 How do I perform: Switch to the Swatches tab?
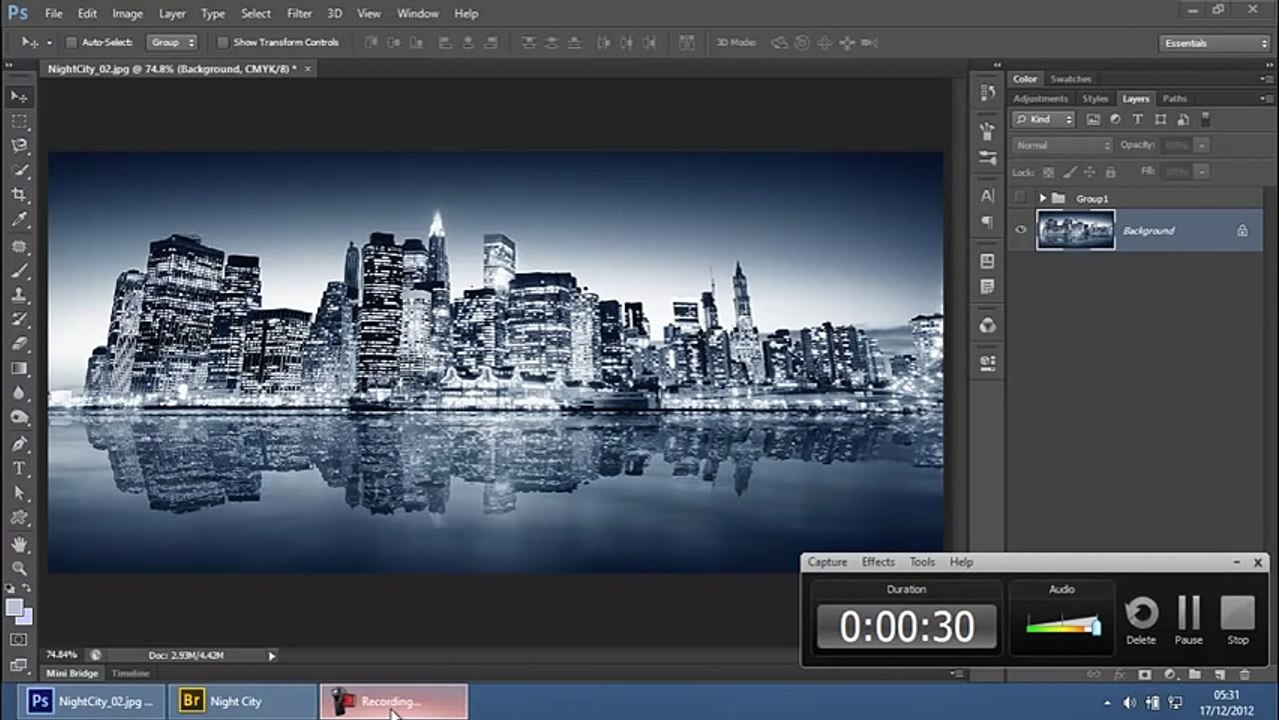[x=1071, y=79]
